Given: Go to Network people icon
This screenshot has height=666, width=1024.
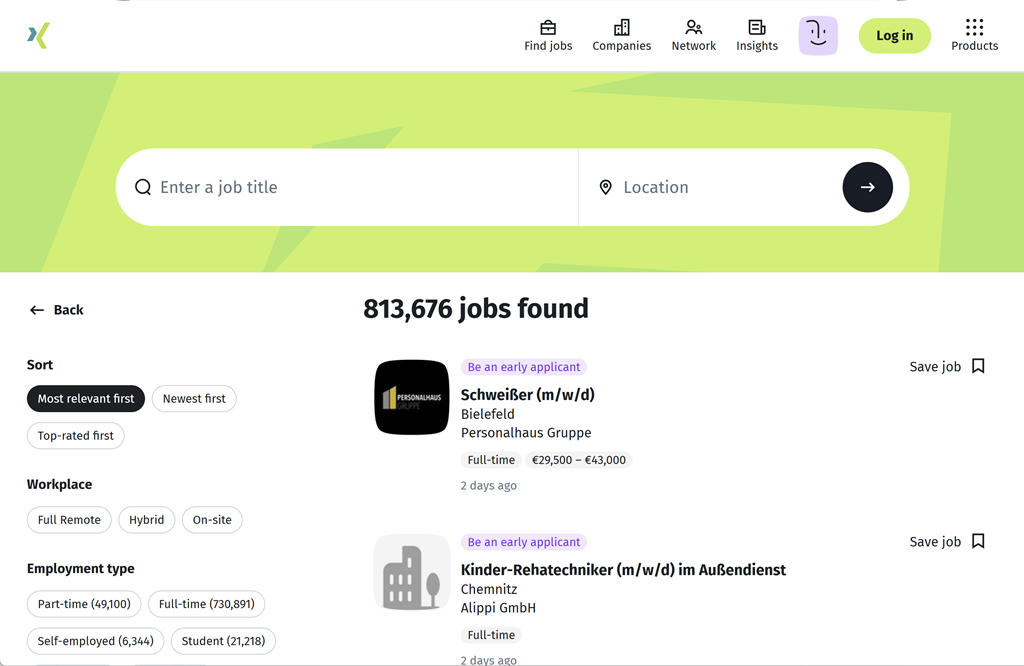Looking at the screenshot, I should pos(693,28).
